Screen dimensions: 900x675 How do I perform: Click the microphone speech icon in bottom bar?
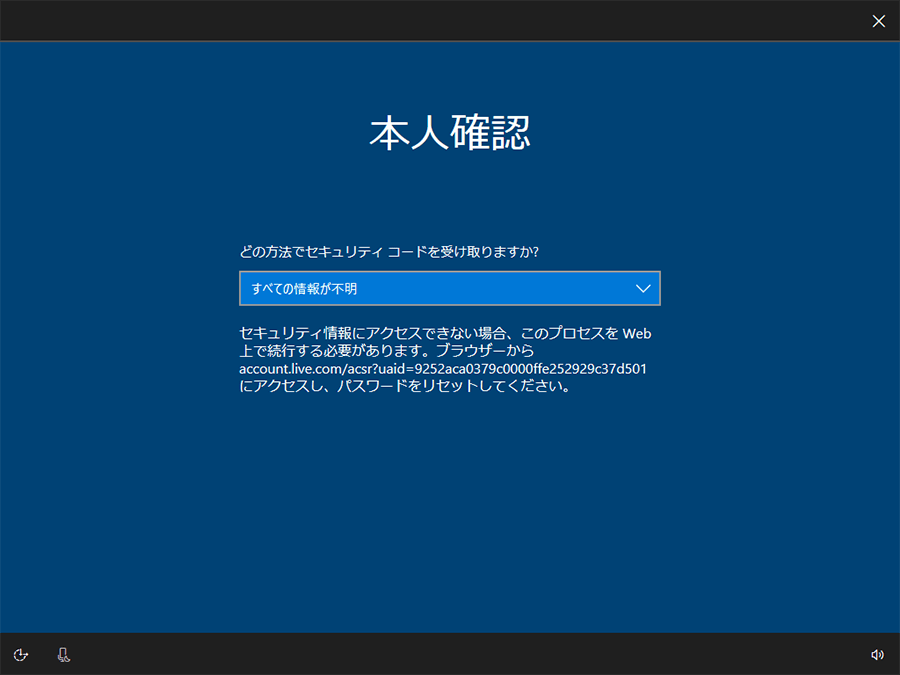64,655
